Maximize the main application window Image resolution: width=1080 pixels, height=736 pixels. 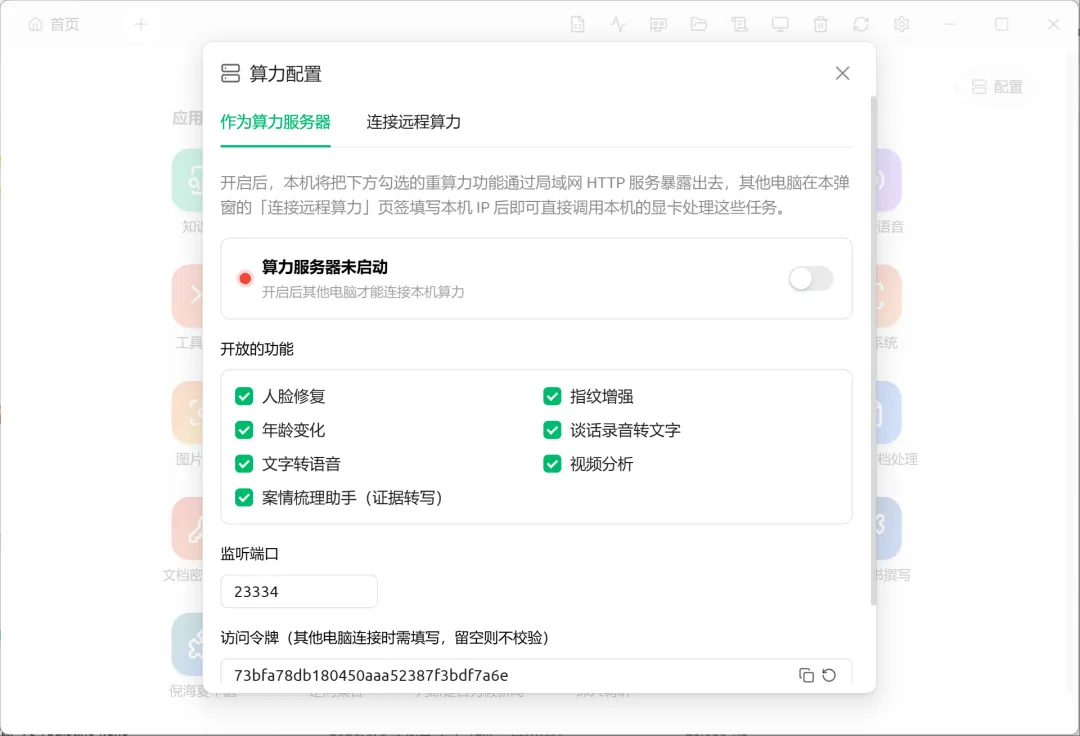coord(1001,25)
